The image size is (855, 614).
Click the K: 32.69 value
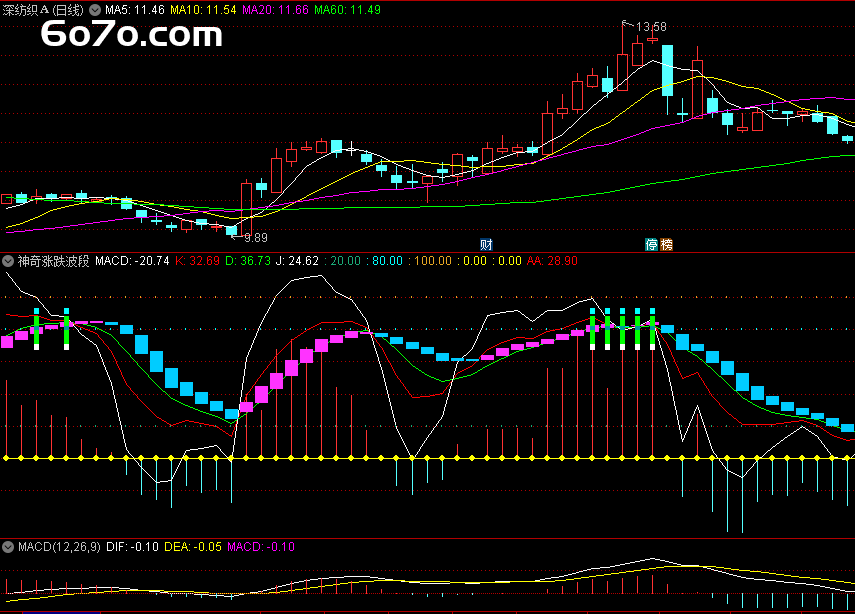click(x=197, y=261)
